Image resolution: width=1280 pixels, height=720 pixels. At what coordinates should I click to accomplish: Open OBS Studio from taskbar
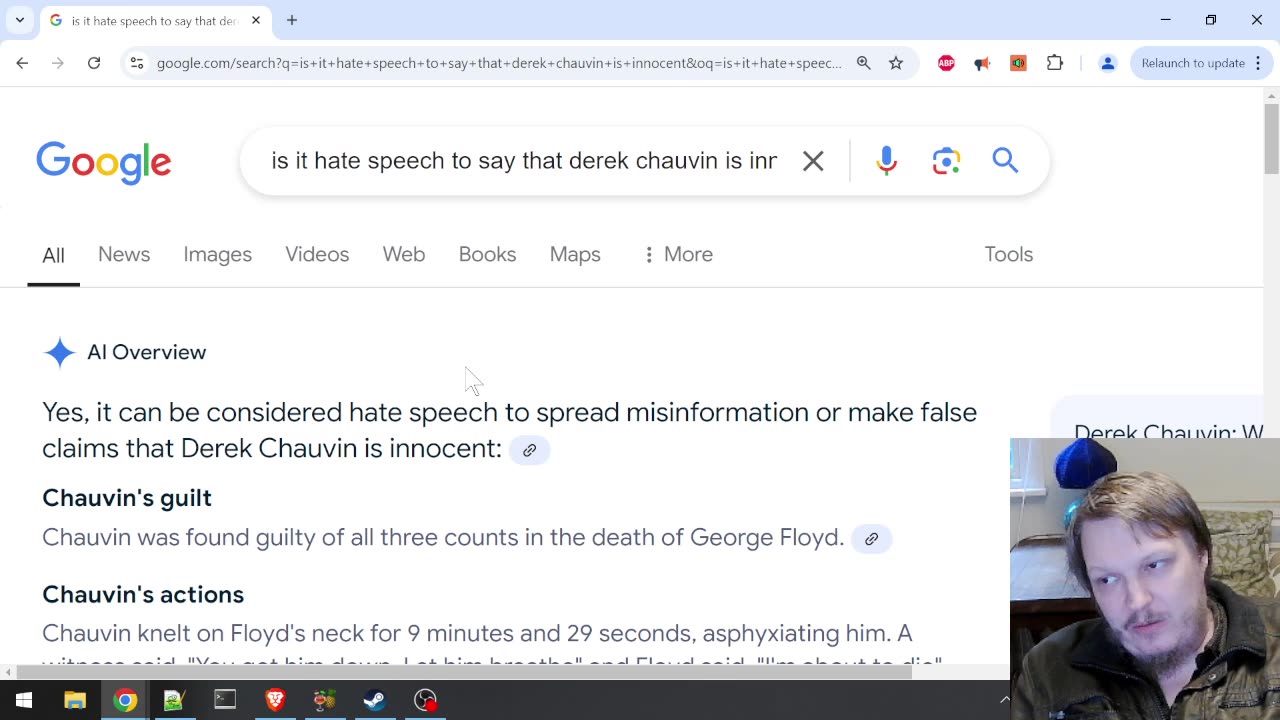pos(426,700)
